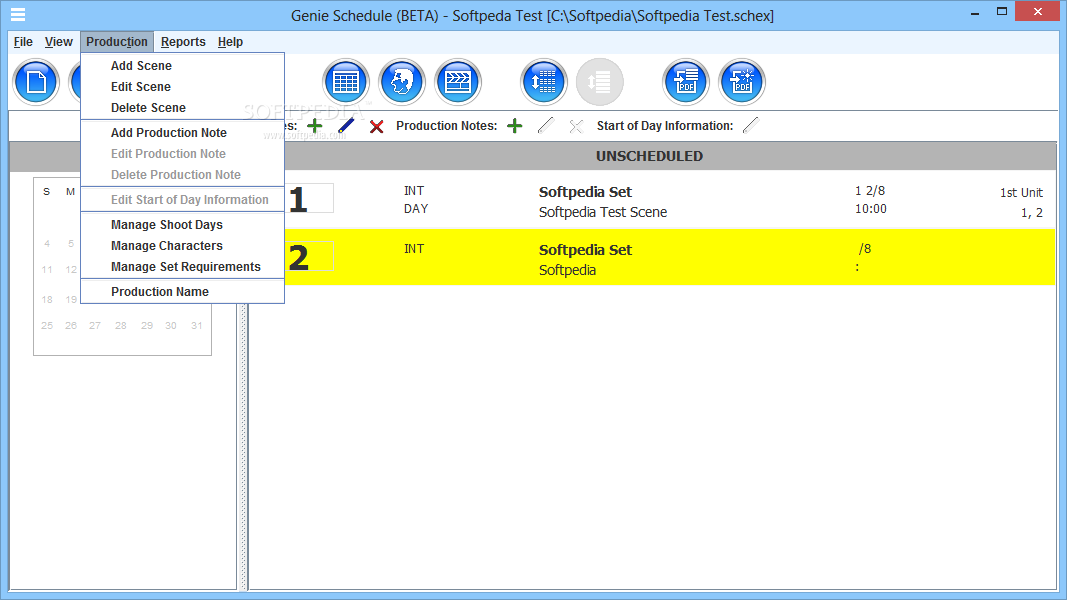Maximize the Genie Schedule window
1067x600 pixels.
point(1002,12)
